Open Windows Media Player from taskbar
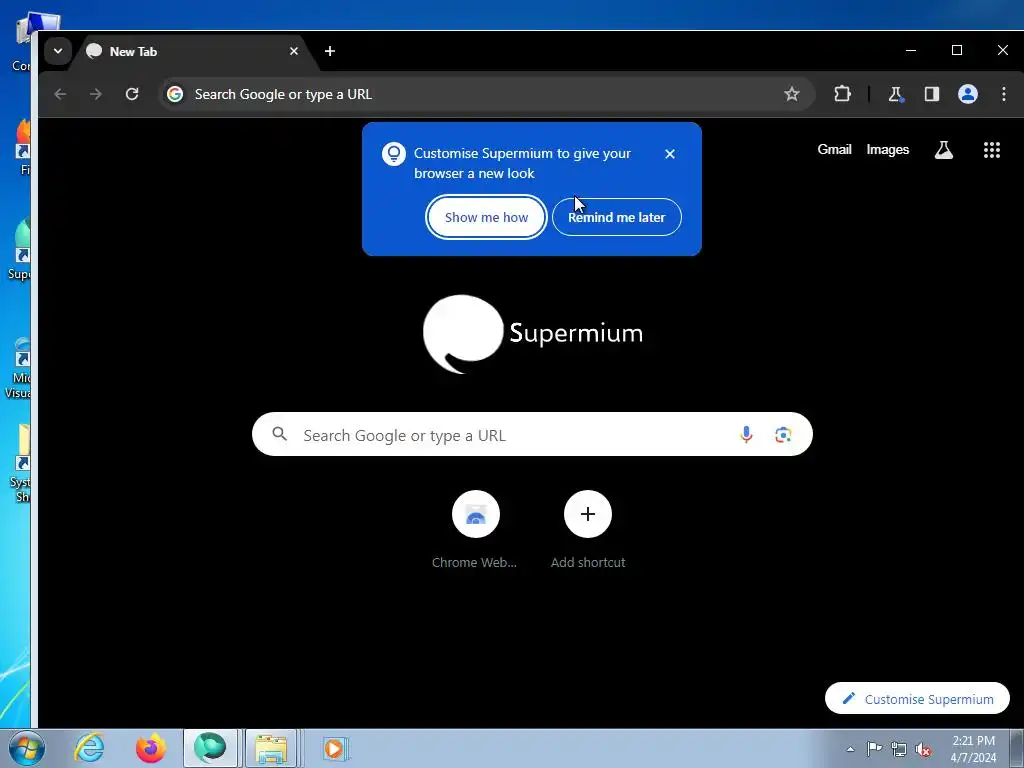 (334, 748)
